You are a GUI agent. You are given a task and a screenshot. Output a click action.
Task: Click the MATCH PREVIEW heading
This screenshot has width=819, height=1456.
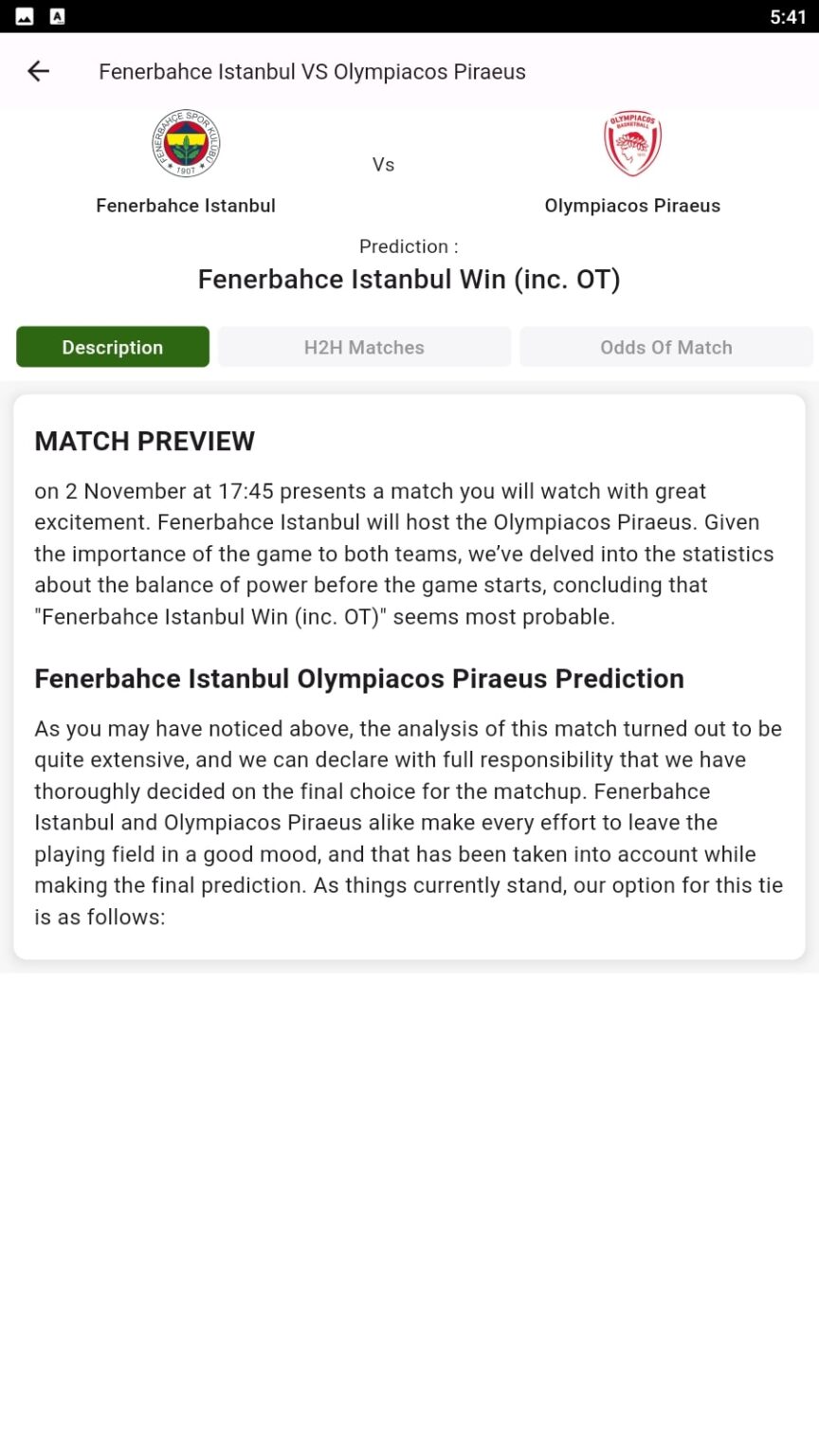(x=144, y=441)
